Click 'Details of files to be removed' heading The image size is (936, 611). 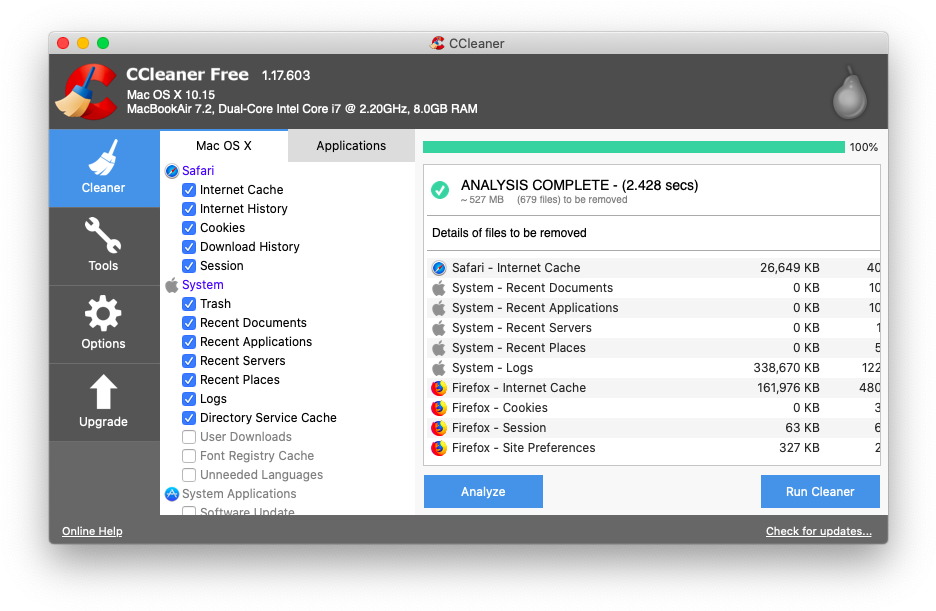[x=509, y=233]
